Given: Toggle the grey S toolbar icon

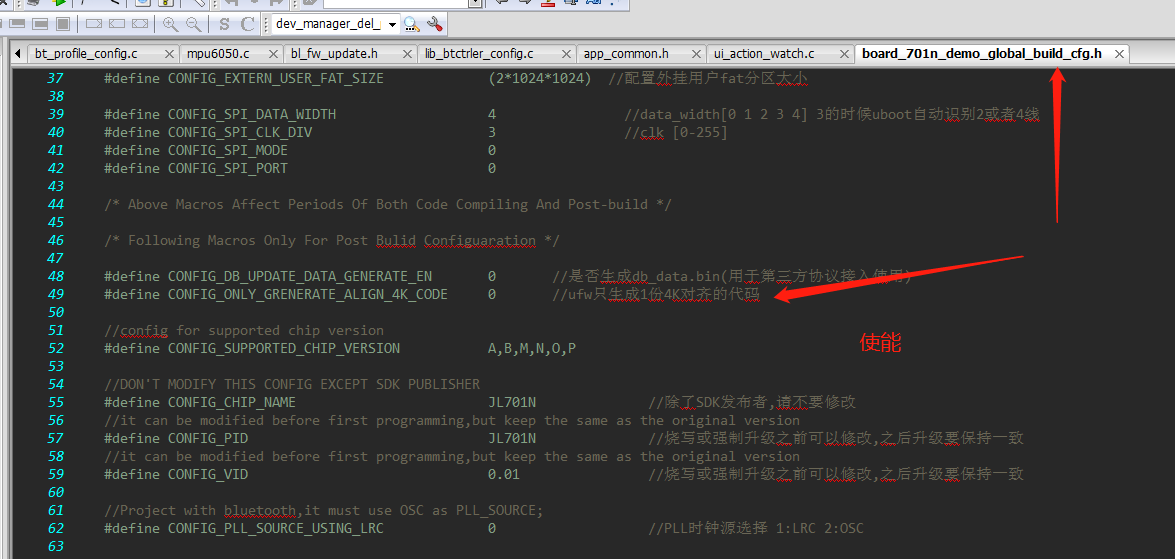Looking at the screenshot, I should point(224,24).
